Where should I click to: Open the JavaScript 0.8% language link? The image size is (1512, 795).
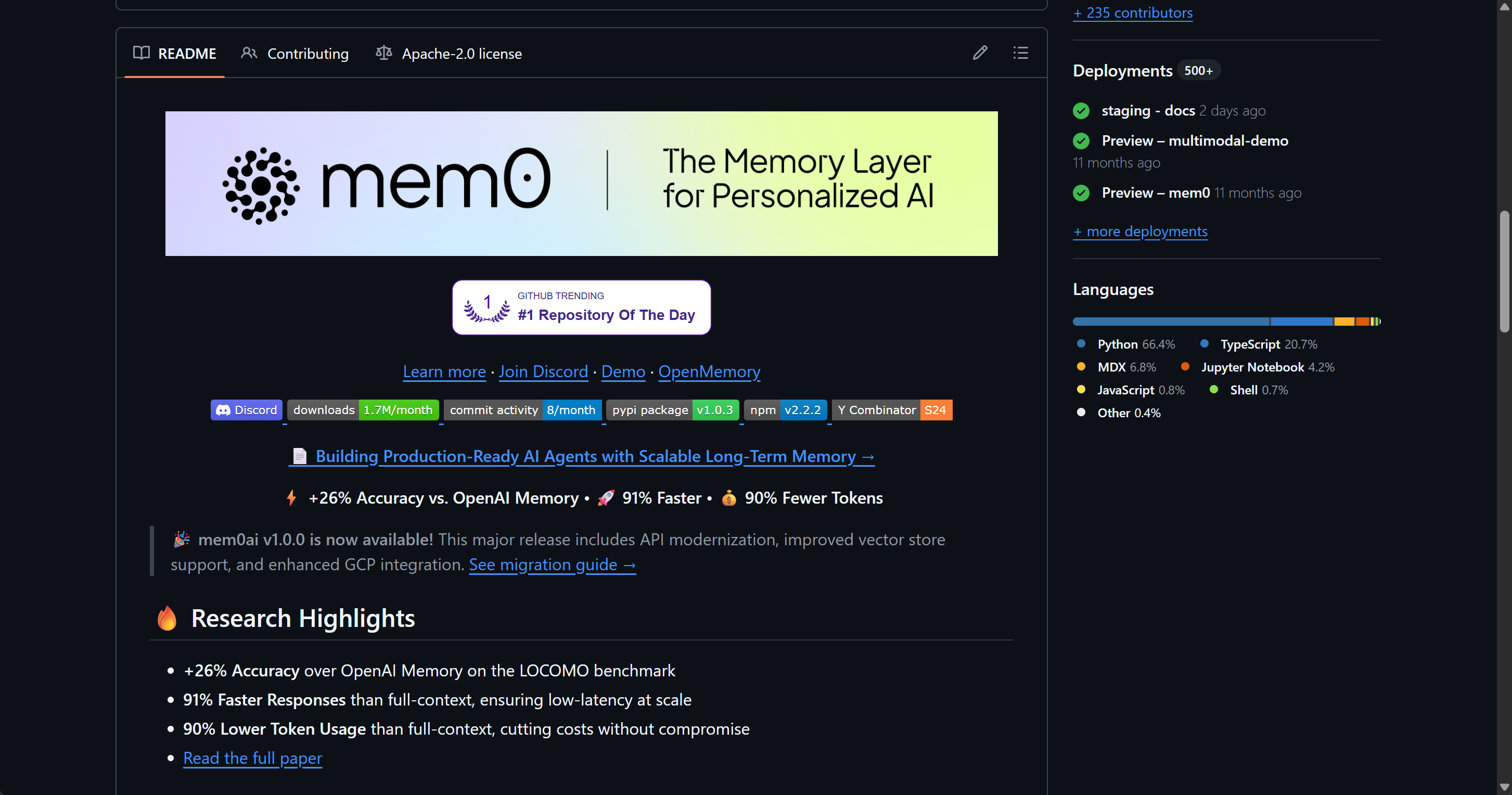point(1131,390)
